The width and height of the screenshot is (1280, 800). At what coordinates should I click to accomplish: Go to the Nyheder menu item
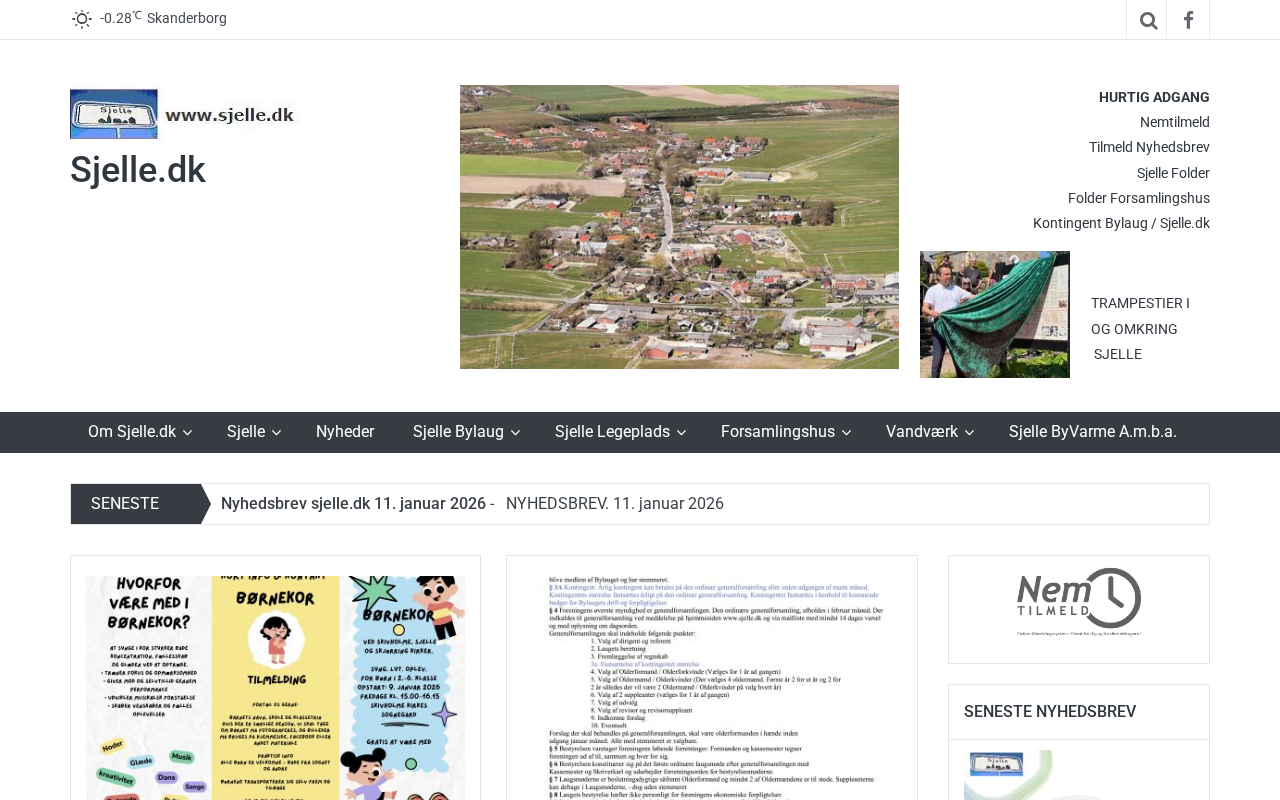345,432
